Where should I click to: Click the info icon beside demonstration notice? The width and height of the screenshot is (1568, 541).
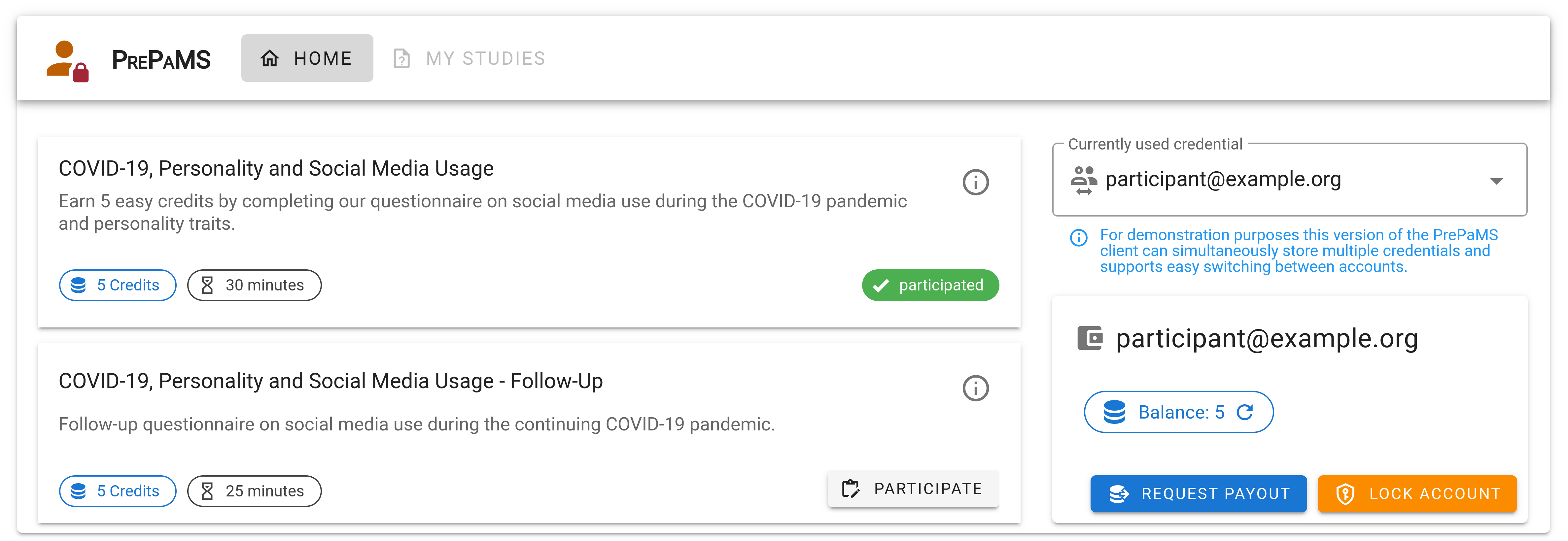(1079, 237)
